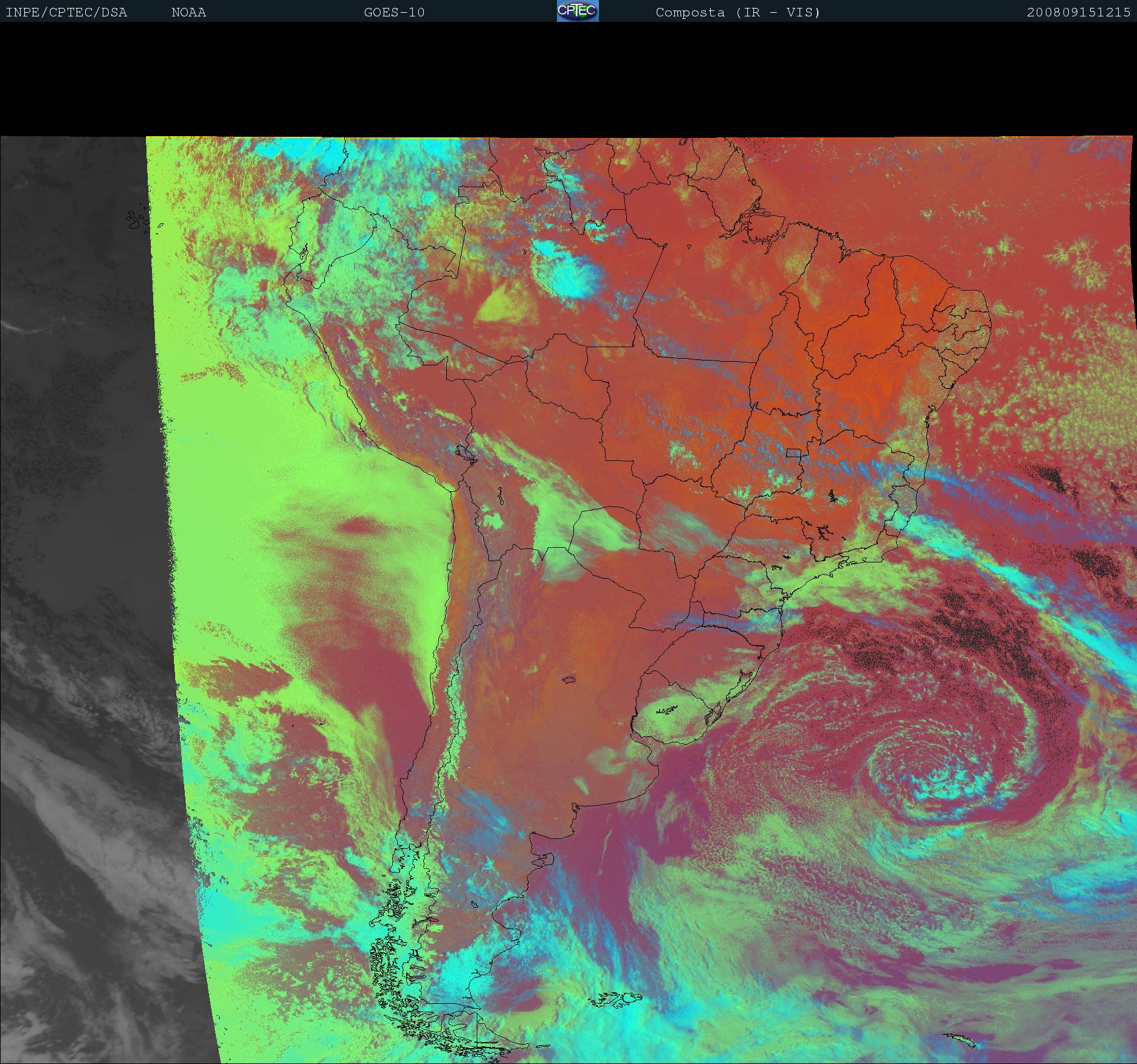Click the small Federal District rectangle in Brazil
The width and height of the screenshot is (1137, 1064).
[793, 452]
